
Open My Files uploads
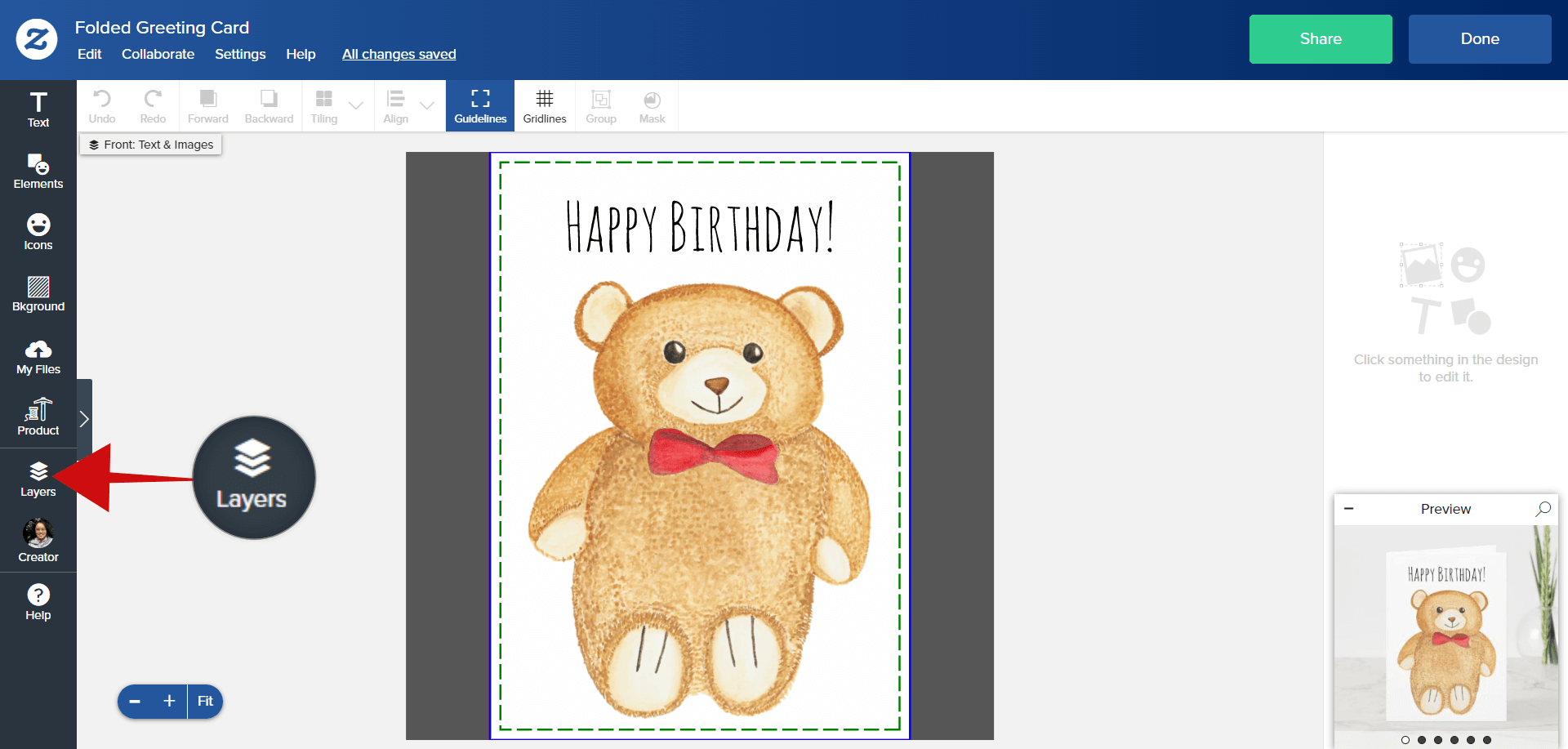click(x=38, y=357)
